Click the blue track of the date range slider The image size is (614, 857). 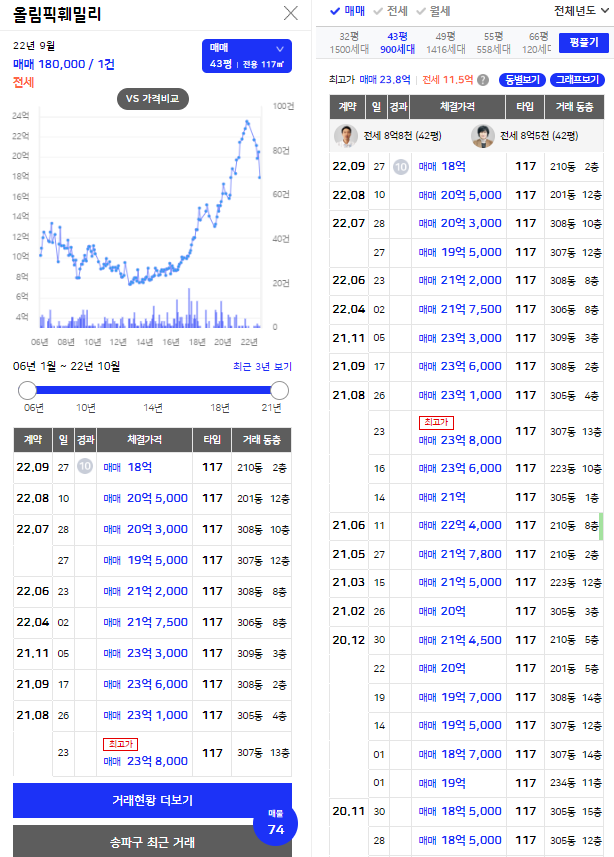pyautogui.click(x=153, y=390)
